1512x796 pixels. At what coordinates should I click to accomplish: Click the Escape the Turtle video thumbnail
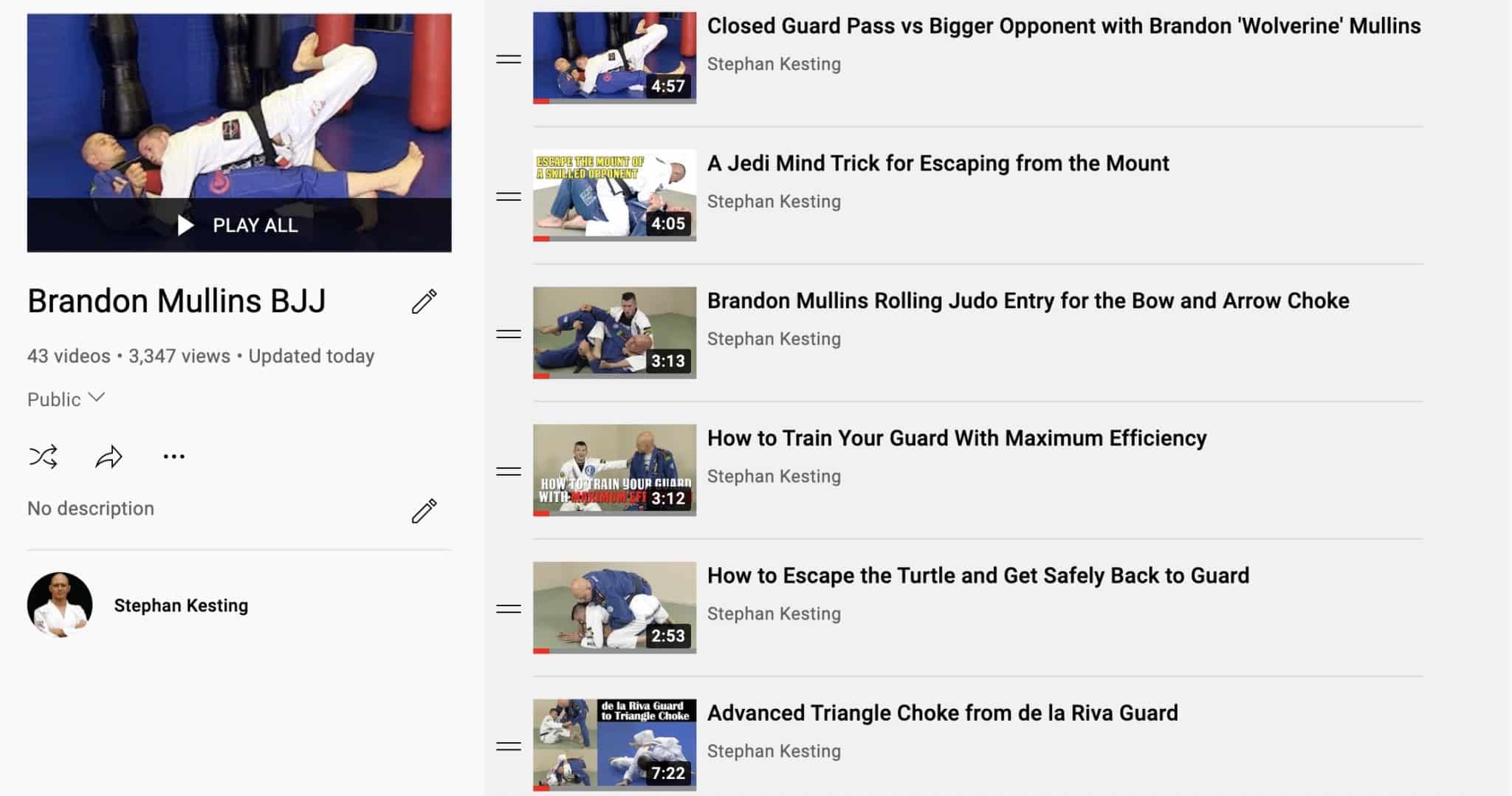[614, 608]
